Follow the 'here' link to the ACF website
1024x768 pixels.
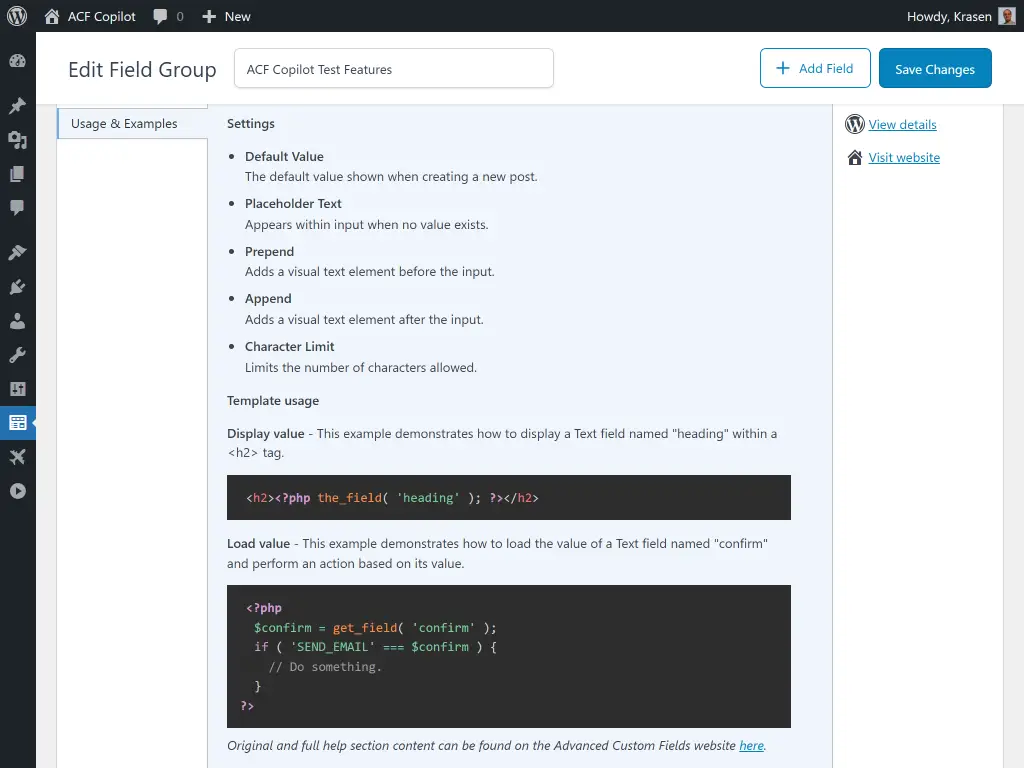tap(751, 745)
